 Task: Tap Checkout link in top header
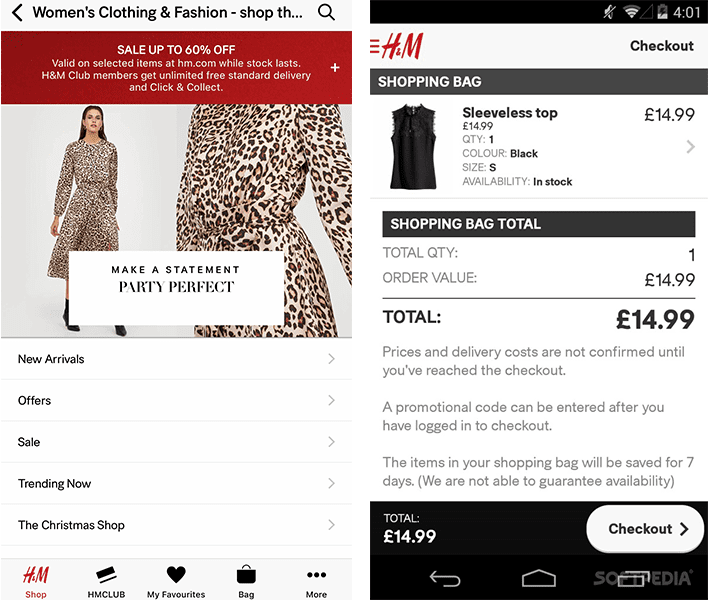(x=661, y=46)
